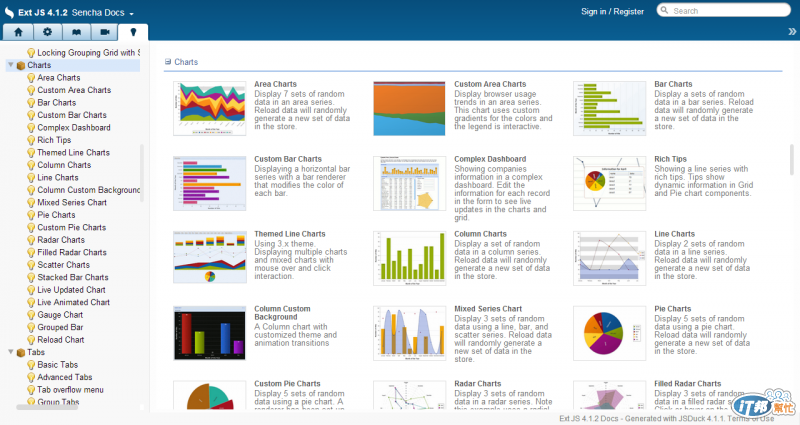
Task: Open Themed Line Charts tree item
Action: 73,153
